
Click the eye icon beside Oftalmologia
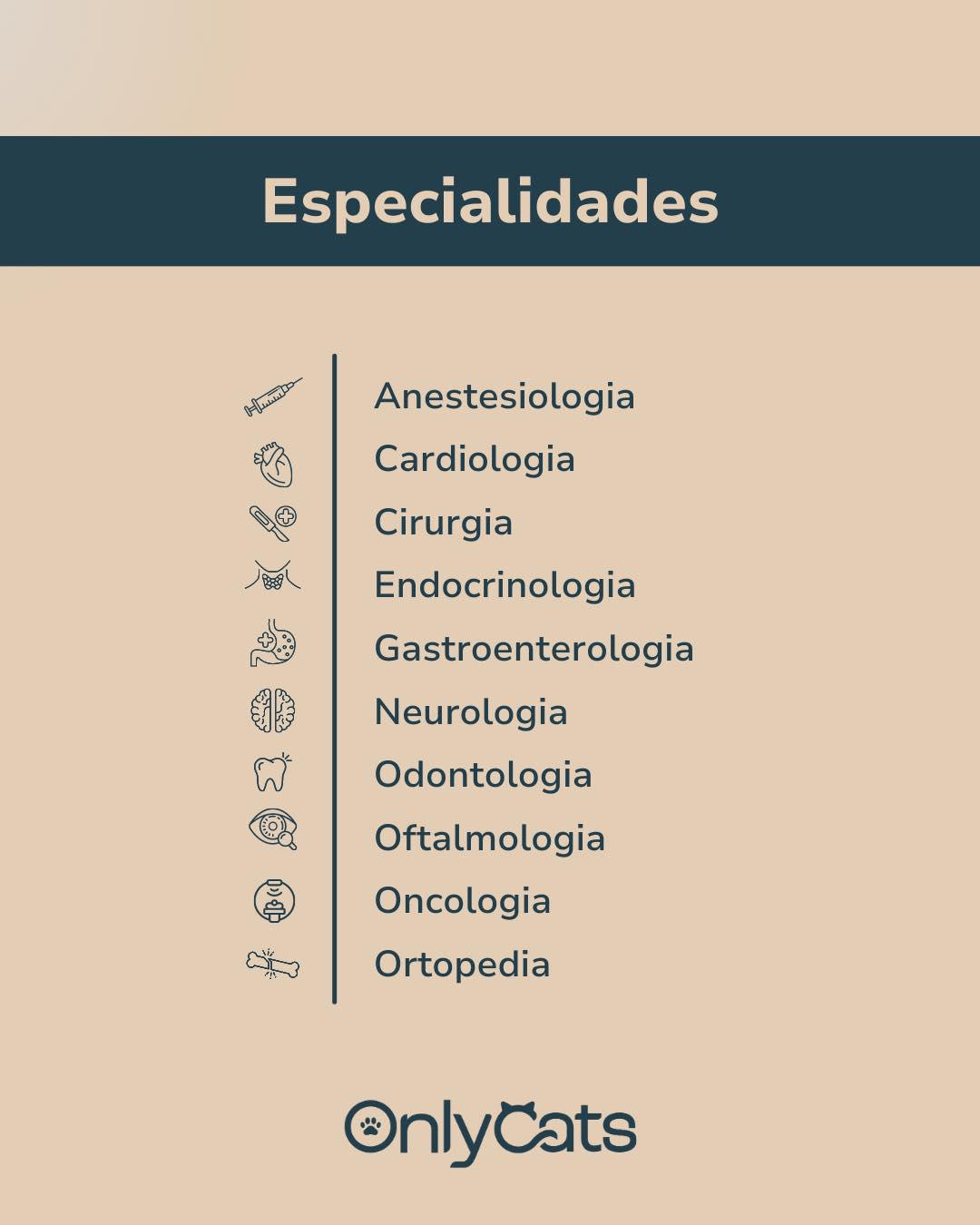273,829
